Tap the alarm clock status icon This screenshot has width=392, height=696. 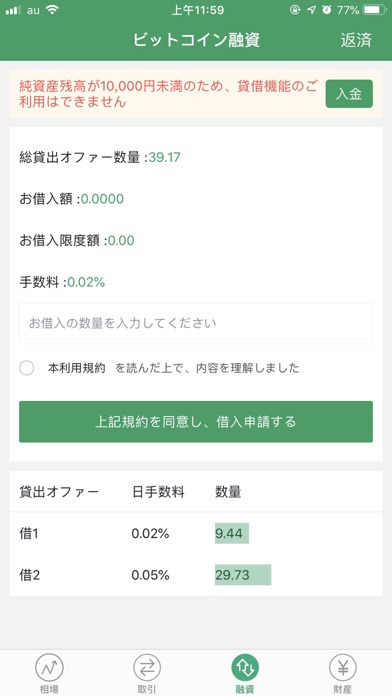[327, 10]
